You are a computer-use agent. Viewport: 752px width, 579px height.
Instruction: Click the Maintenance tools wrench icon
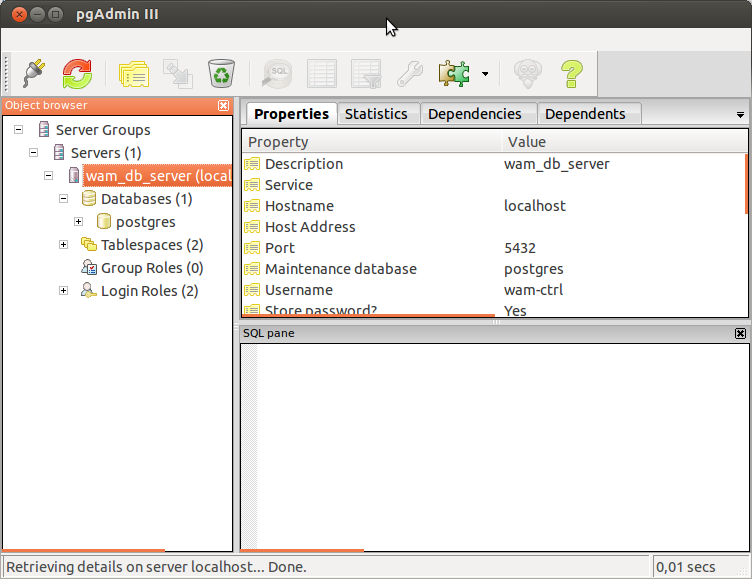410,73
